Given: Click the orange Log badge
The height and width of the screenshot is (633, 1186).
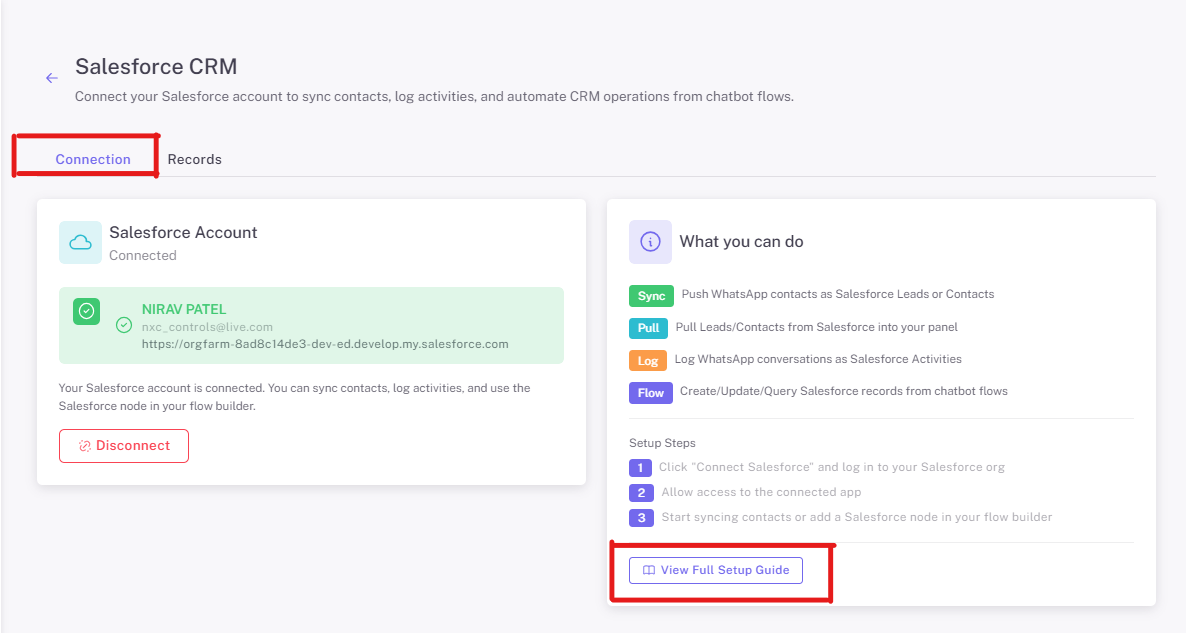Looking at the screenshot, I should [647, 361].
